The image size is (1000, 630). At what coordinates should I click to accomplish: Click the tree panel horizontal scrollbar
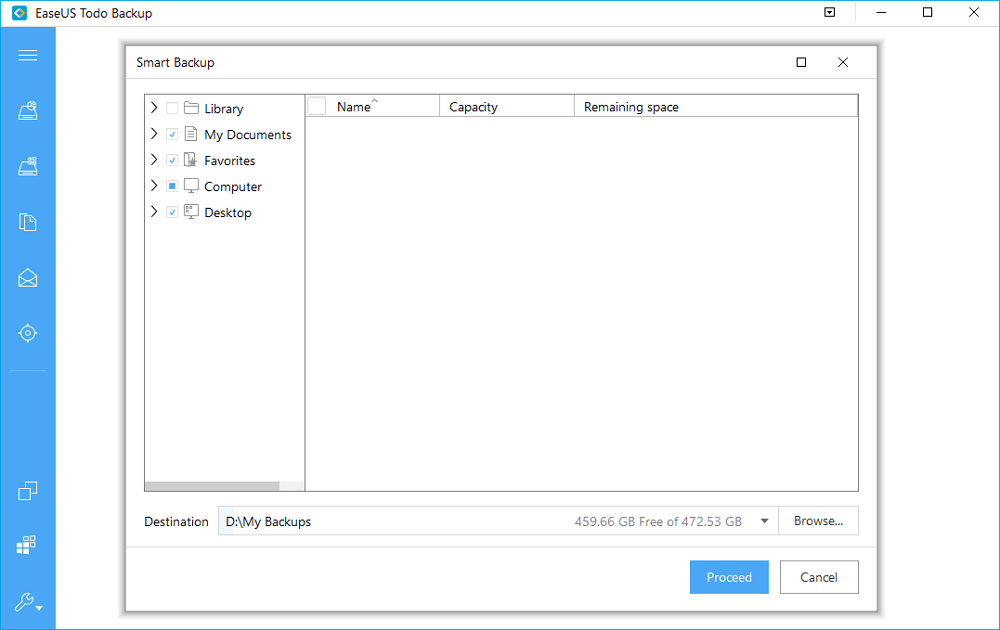(x=212, y=486)
